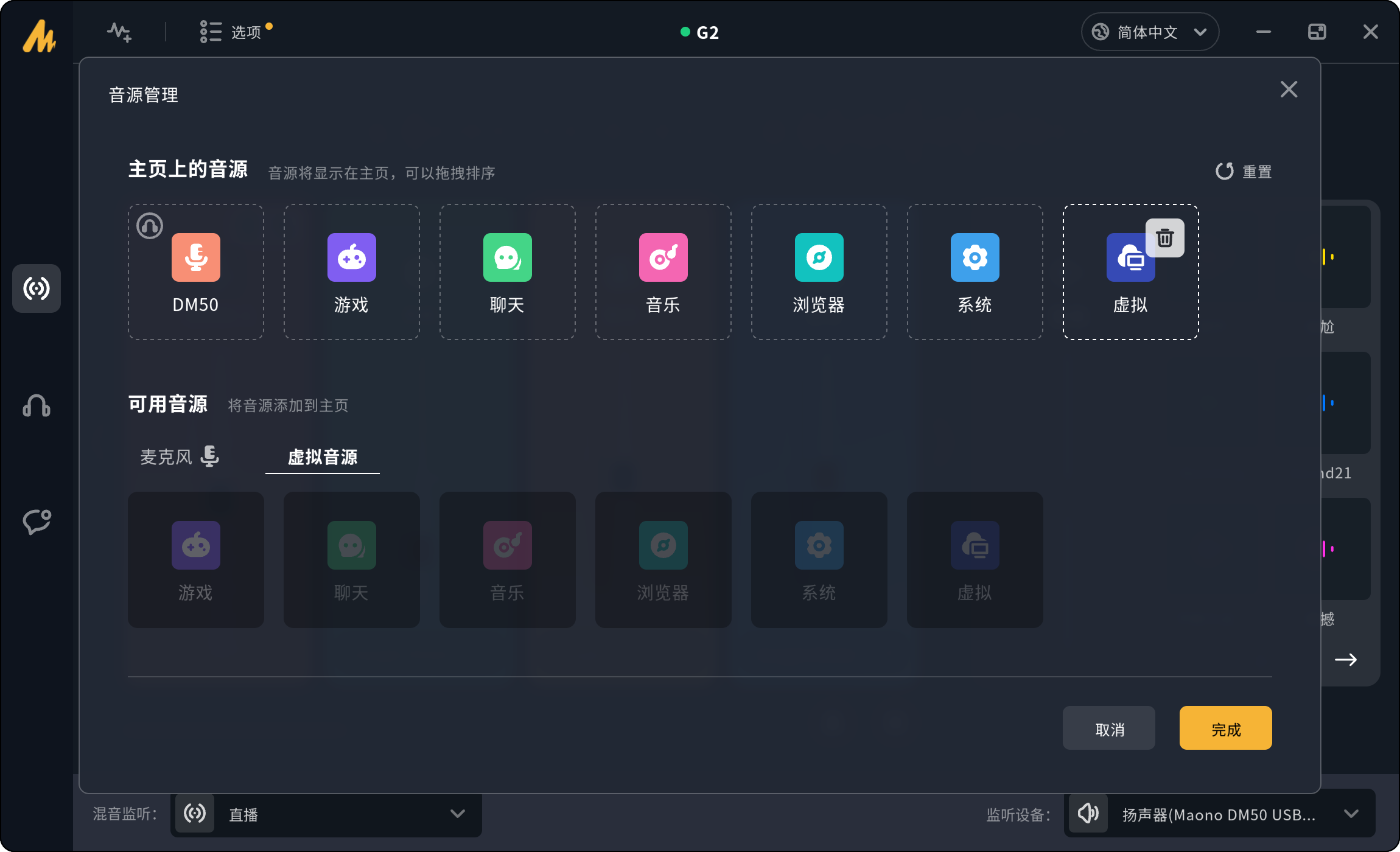Image resolution: width=1400 pixels, height=852 pixels.
Task: Close the 音源管理 dialog
Action: click(x=1289, y=89)
